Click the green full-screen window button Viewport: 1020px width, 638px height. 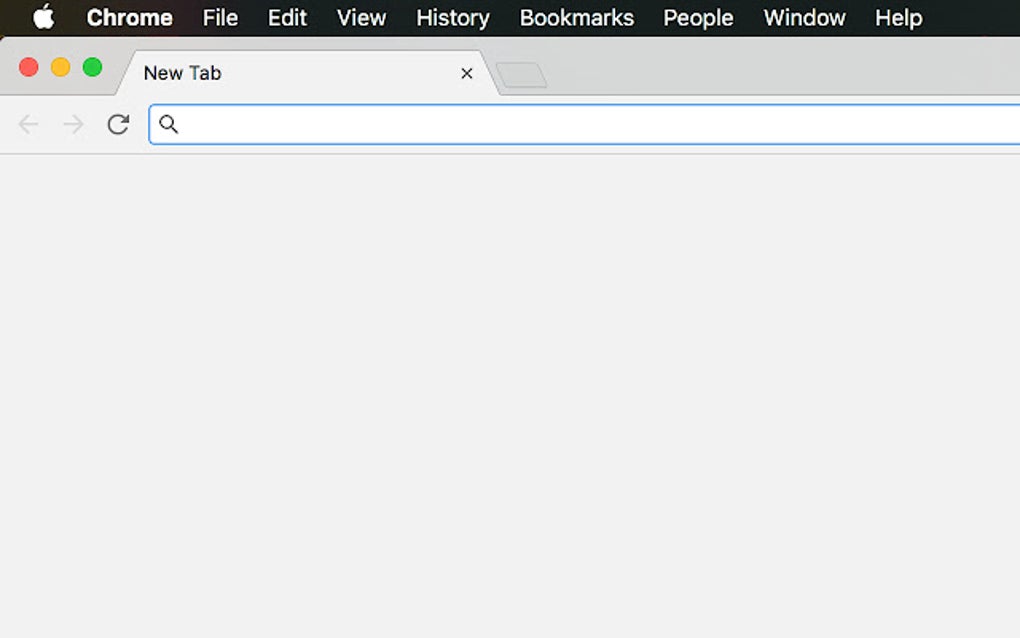92,67
